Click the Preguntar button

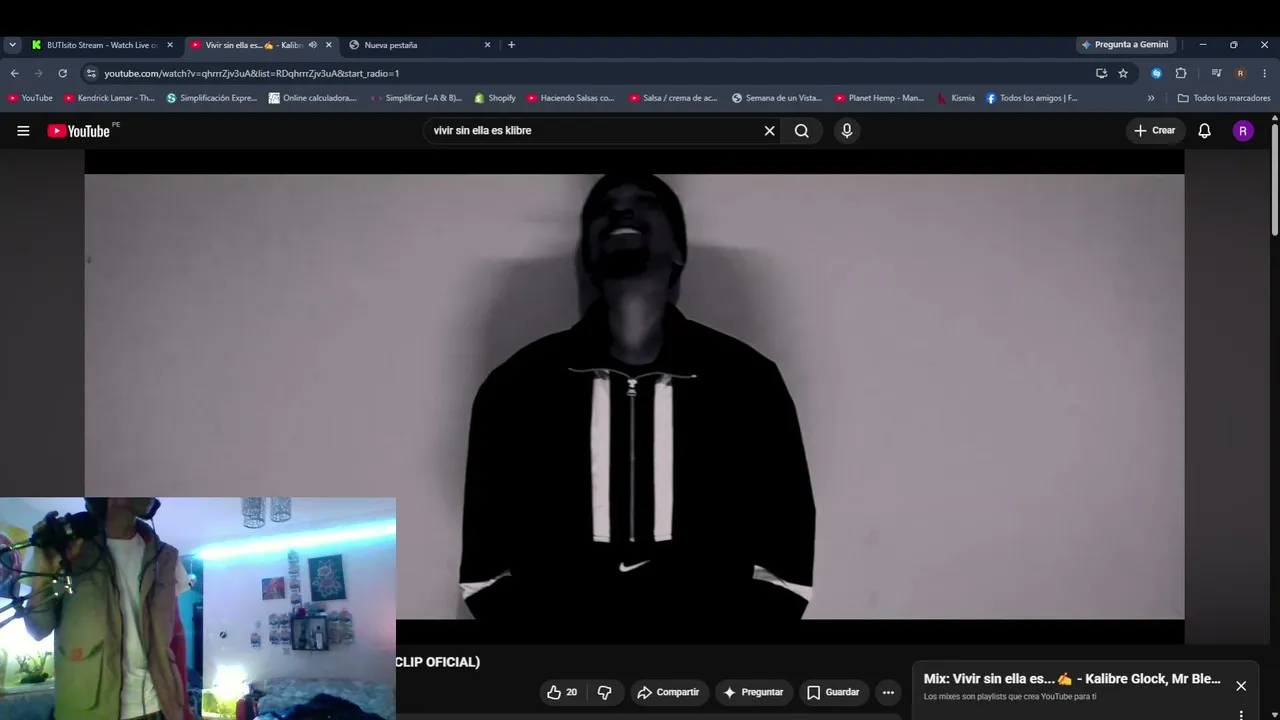[x=753, y=692]
